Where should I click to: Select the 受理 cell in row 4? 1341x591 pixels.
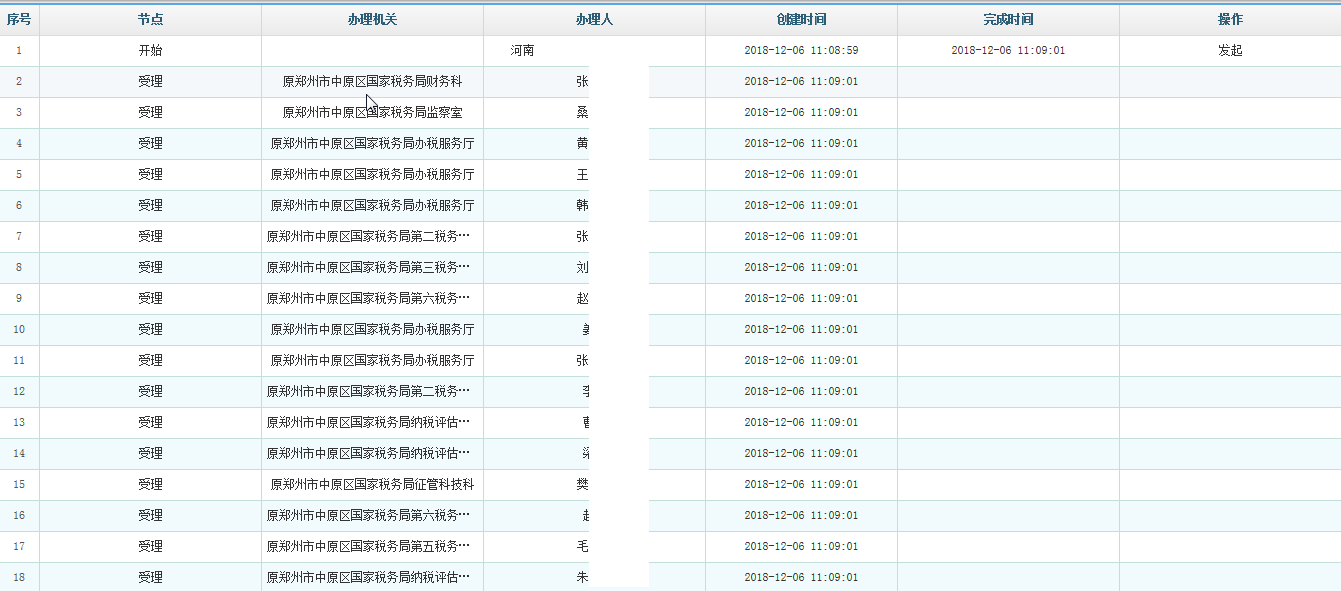150,143
